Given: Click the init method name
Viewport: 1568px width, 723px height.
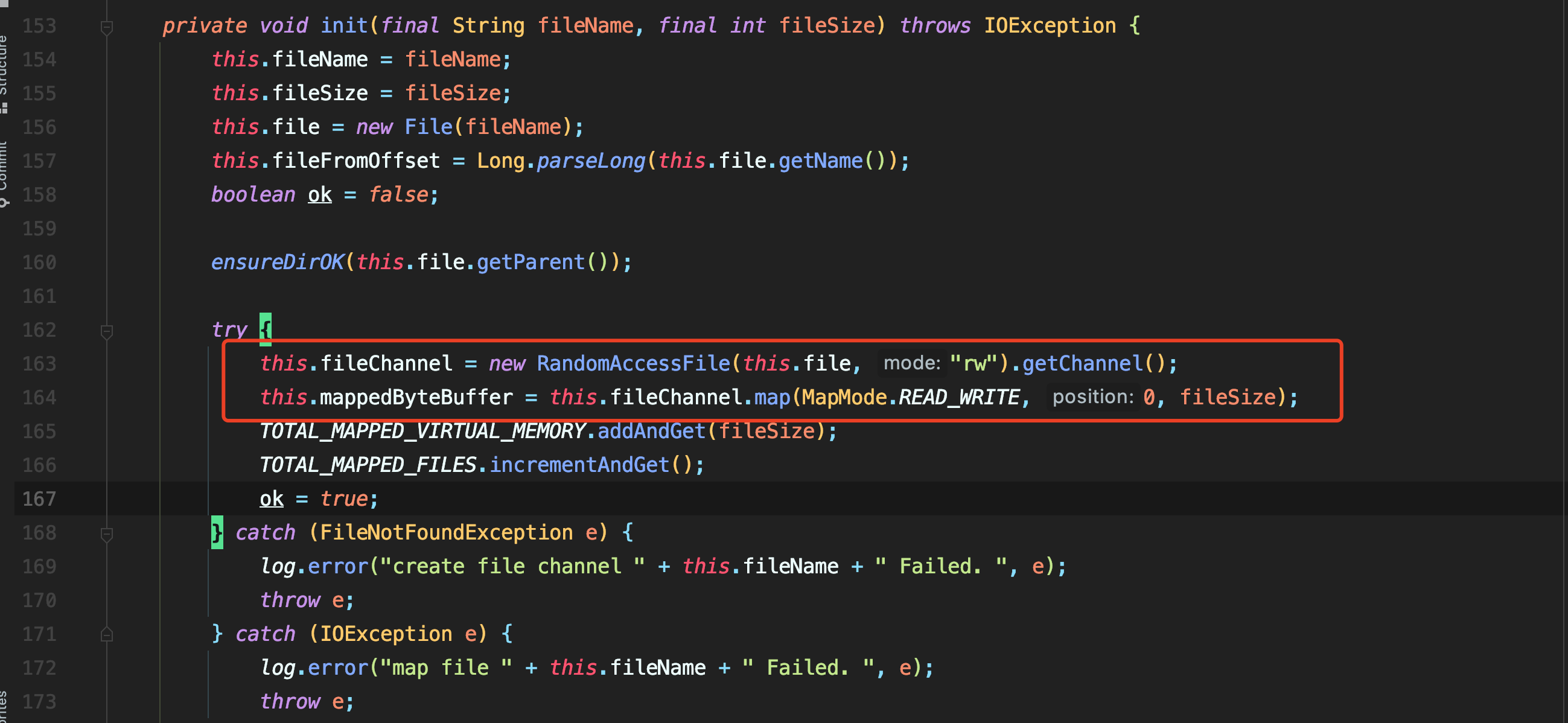Looking at the screenshot, I should click(344, 25).
